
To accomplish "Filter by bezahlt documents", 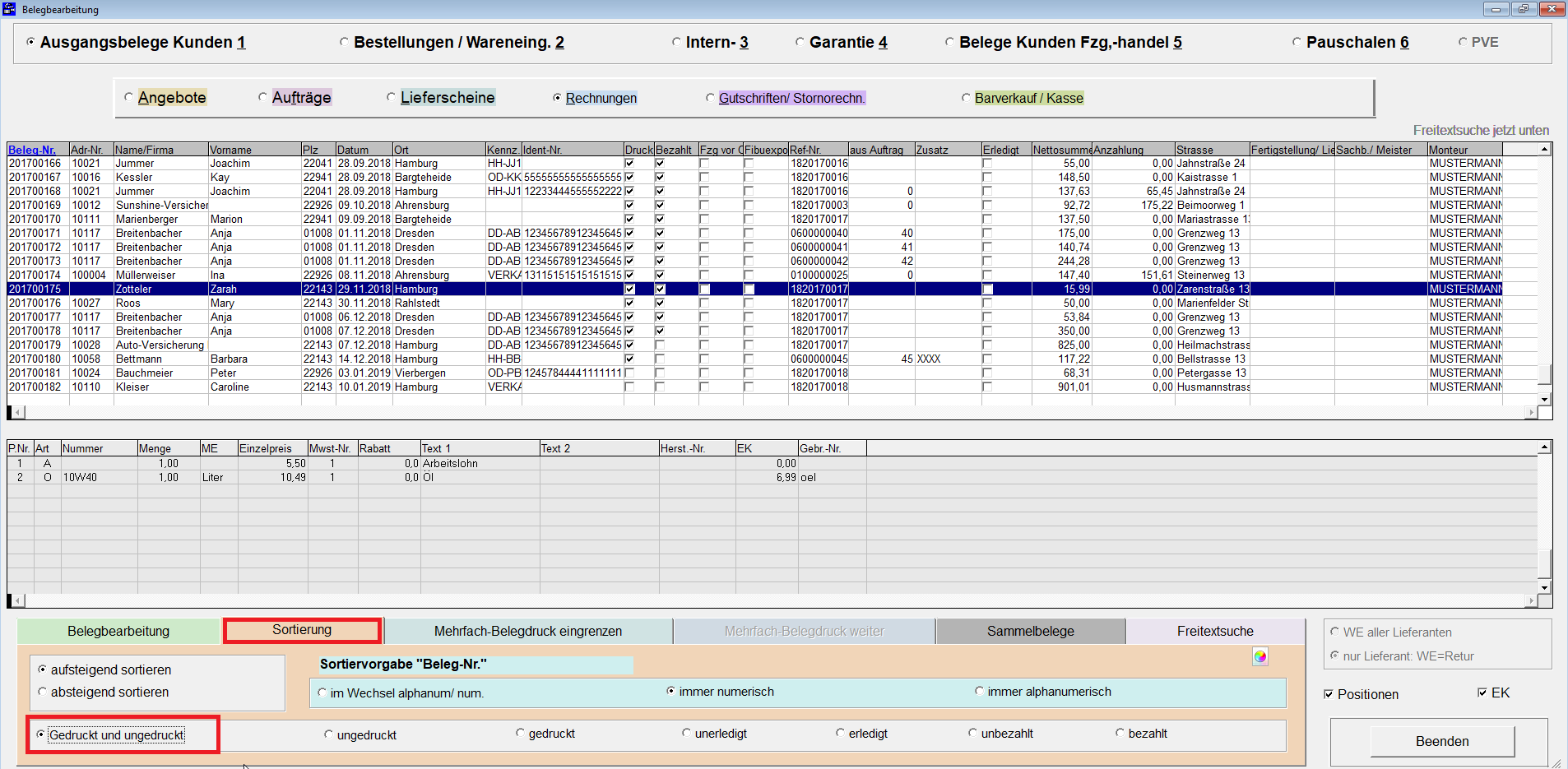I will tap(1120, 733).
